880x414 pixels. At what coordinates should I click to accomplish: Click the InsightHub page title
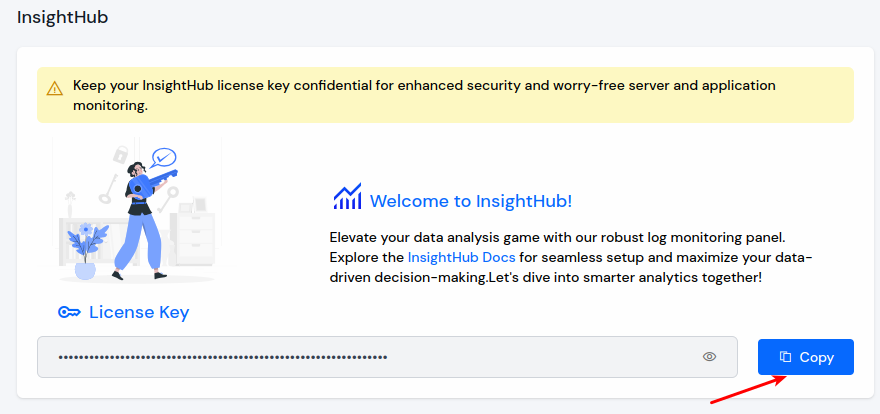point(62,17)
